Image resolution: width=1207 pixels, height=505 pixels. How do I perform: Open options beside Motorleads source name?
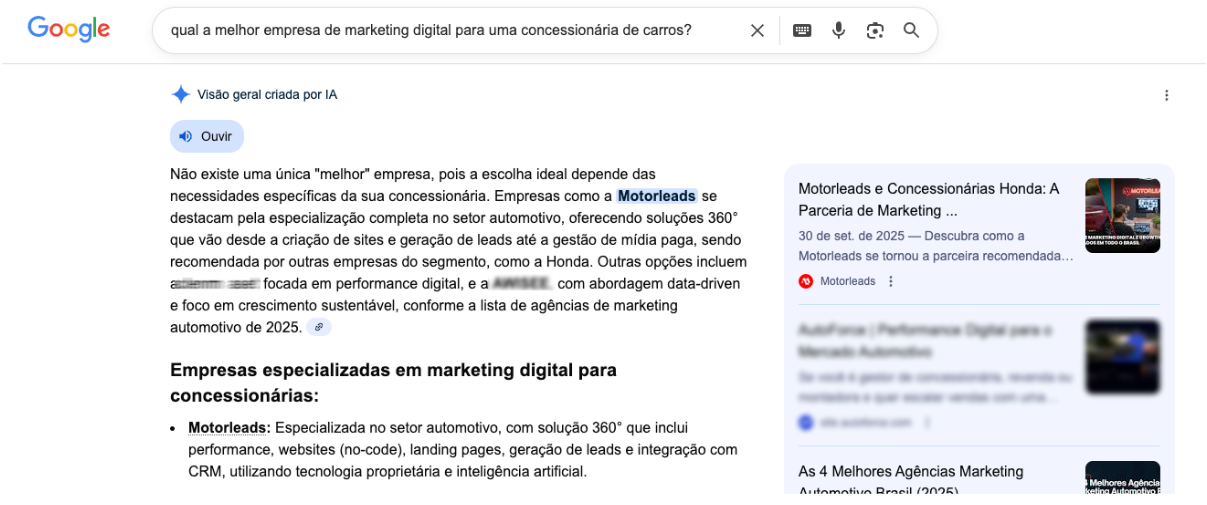(x=891, y=281)
